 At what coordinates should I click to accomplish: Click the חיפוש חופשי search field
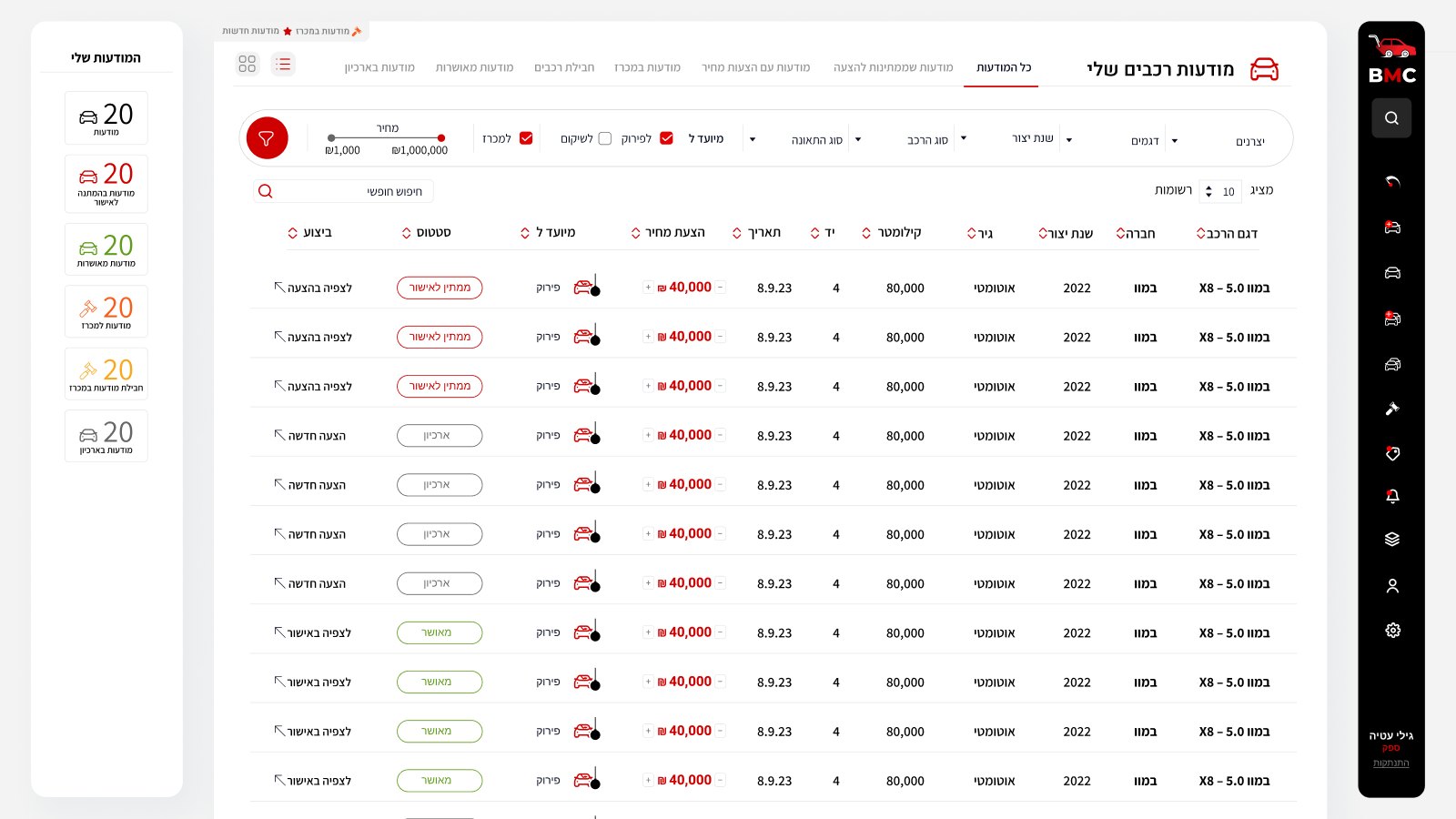pyautogui.click(x=343, y=191)
